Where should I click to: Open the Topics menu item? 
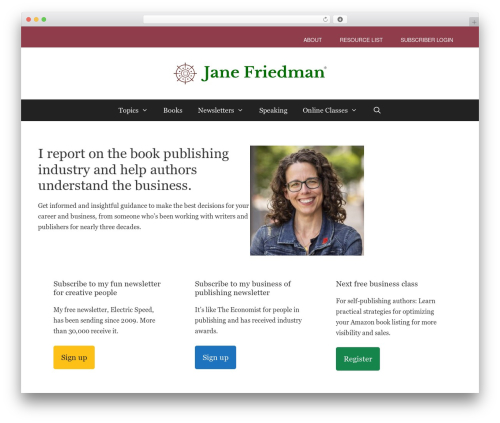(128, 110)
